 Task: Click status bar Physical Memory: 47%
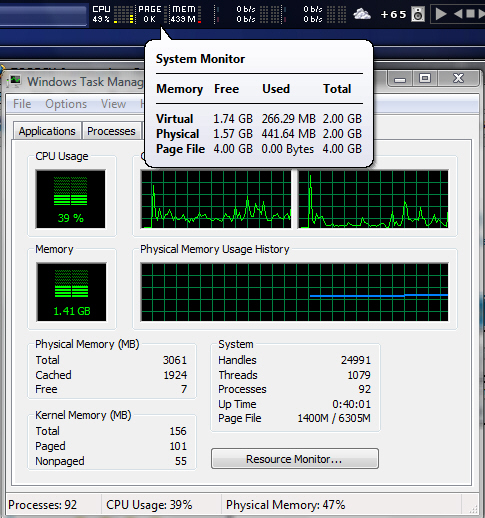(285, 505)
